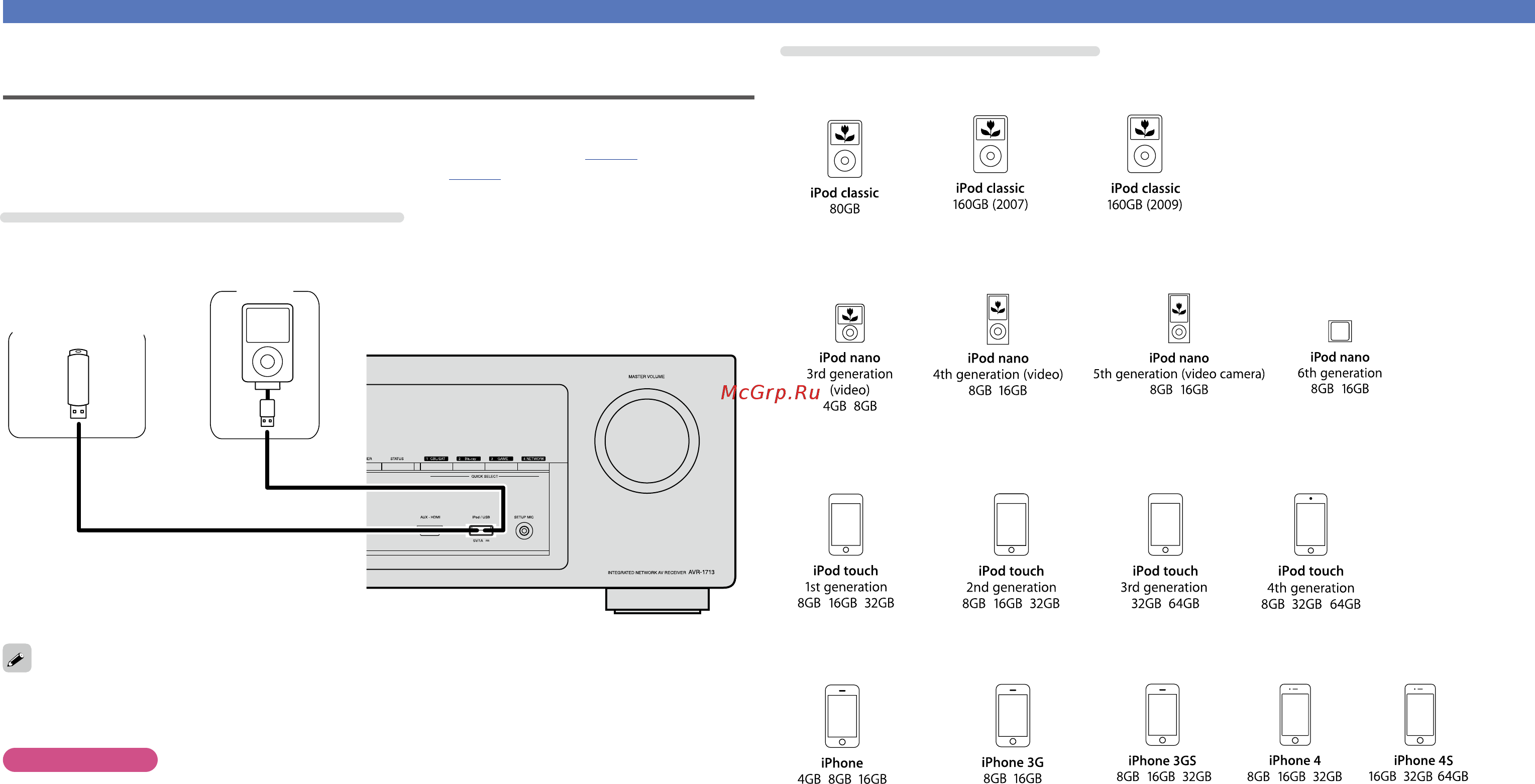Click the pencil note icon
Image resolution: width=1535 pixels, height=784 pixels.
click(x=17, y=658)
